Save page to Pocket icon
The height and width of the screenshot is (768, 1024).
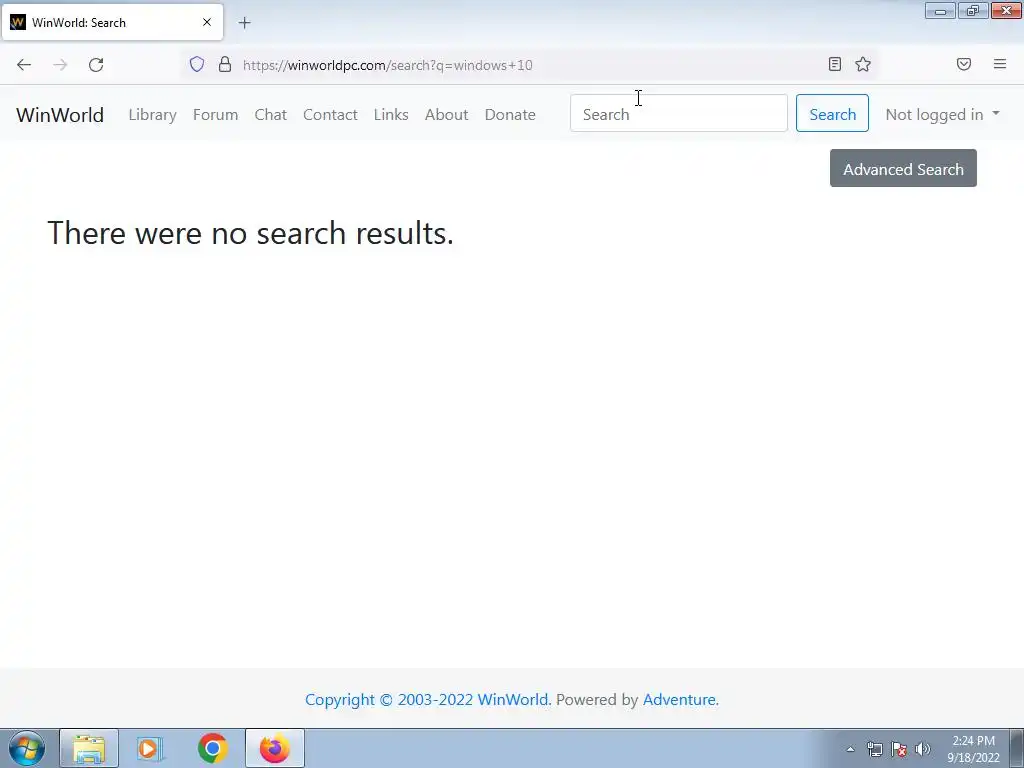[964, 64]
